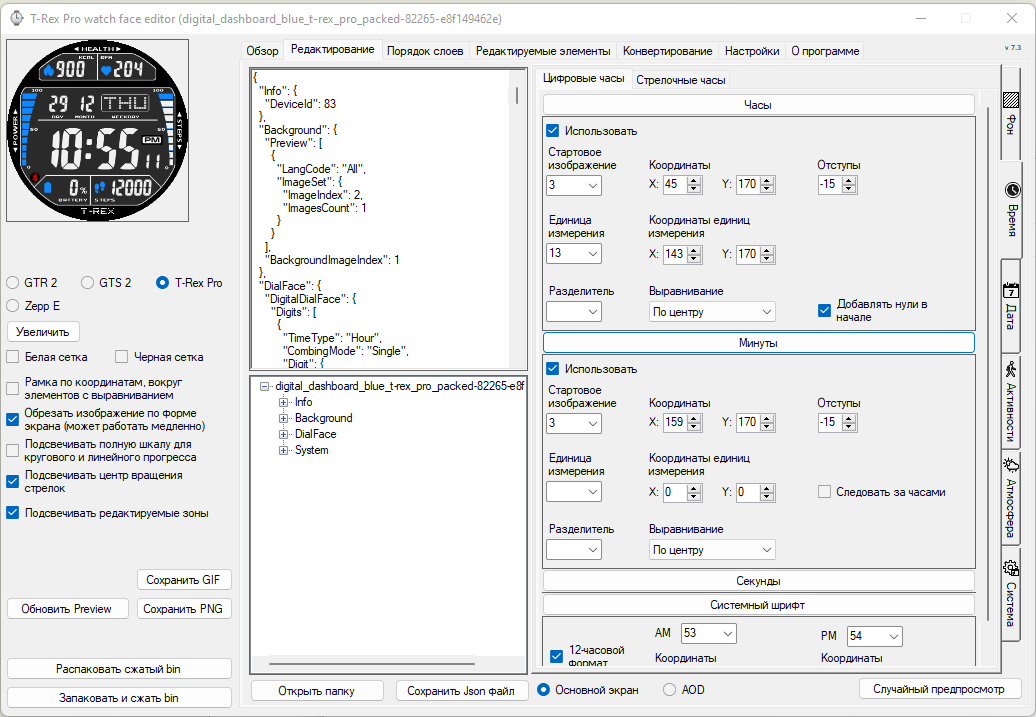Enable Следовать за часами checkbox
This screenshot has width=1036, height=717.
825,492
